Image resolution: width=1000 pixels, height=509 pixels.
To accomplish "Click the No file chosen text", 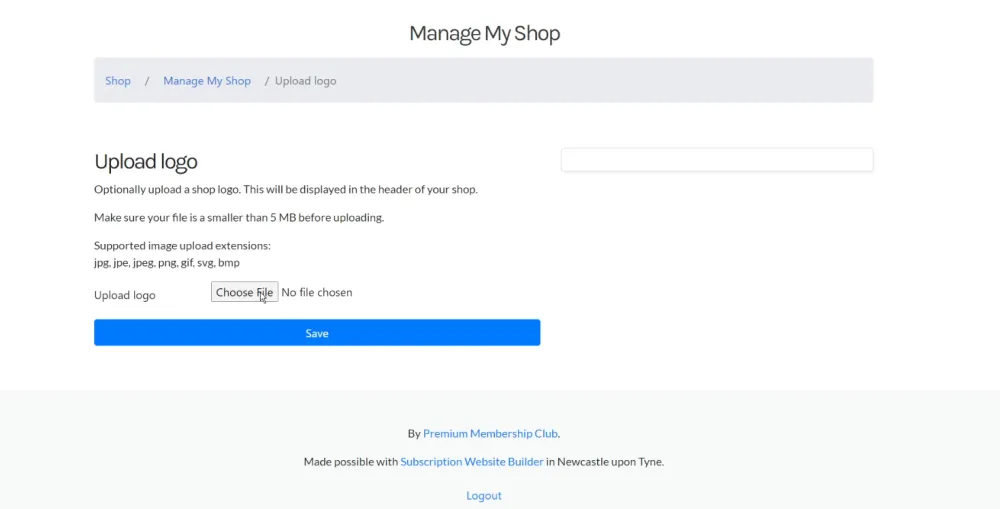I will point(316,292).
